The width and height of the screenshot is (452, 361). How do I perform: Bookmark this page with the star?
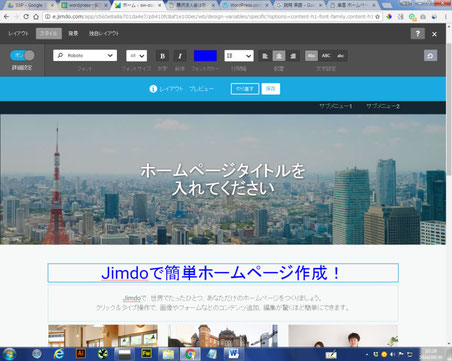[x=377, y=16]
